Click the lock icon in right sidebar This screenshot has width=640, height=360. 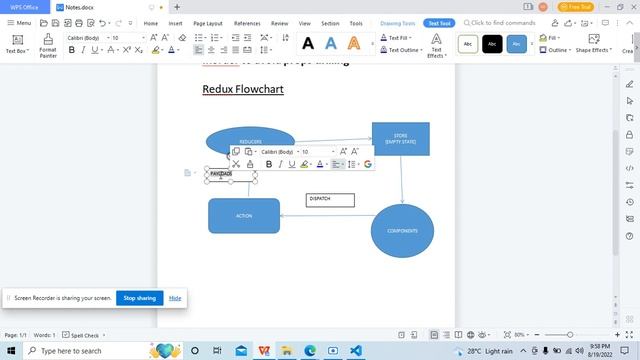tap(629, 135)
